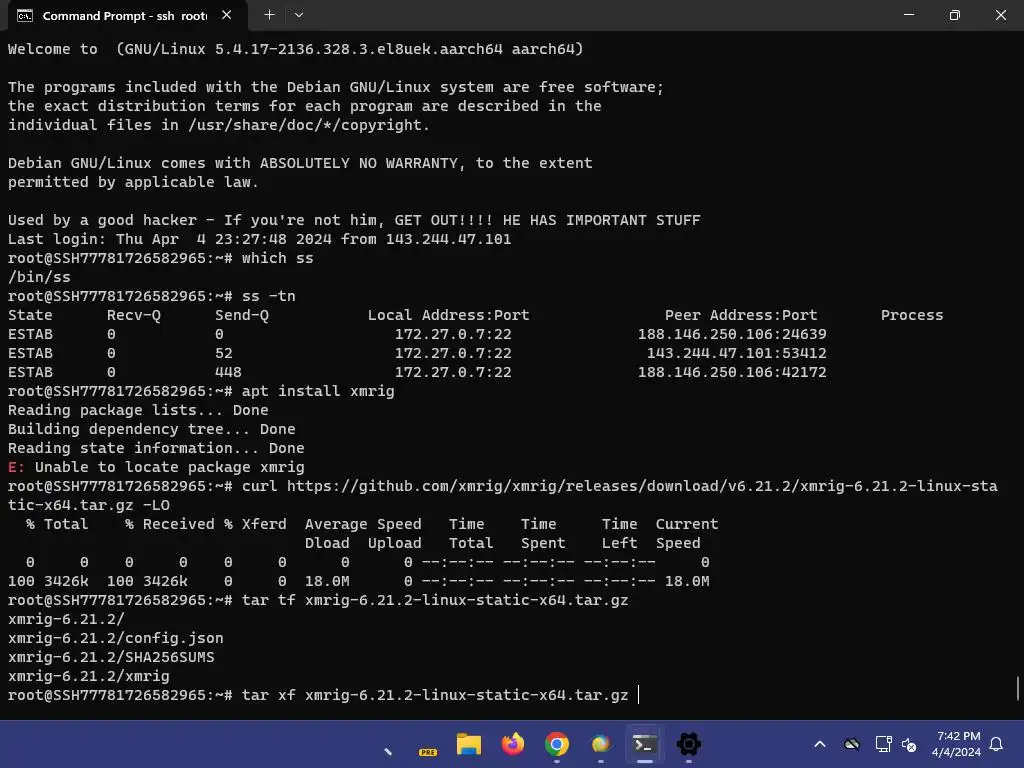Open the clock showing 7:42 PM
The height and width of the screenshot is (768, 1024).
pos(957,744)
